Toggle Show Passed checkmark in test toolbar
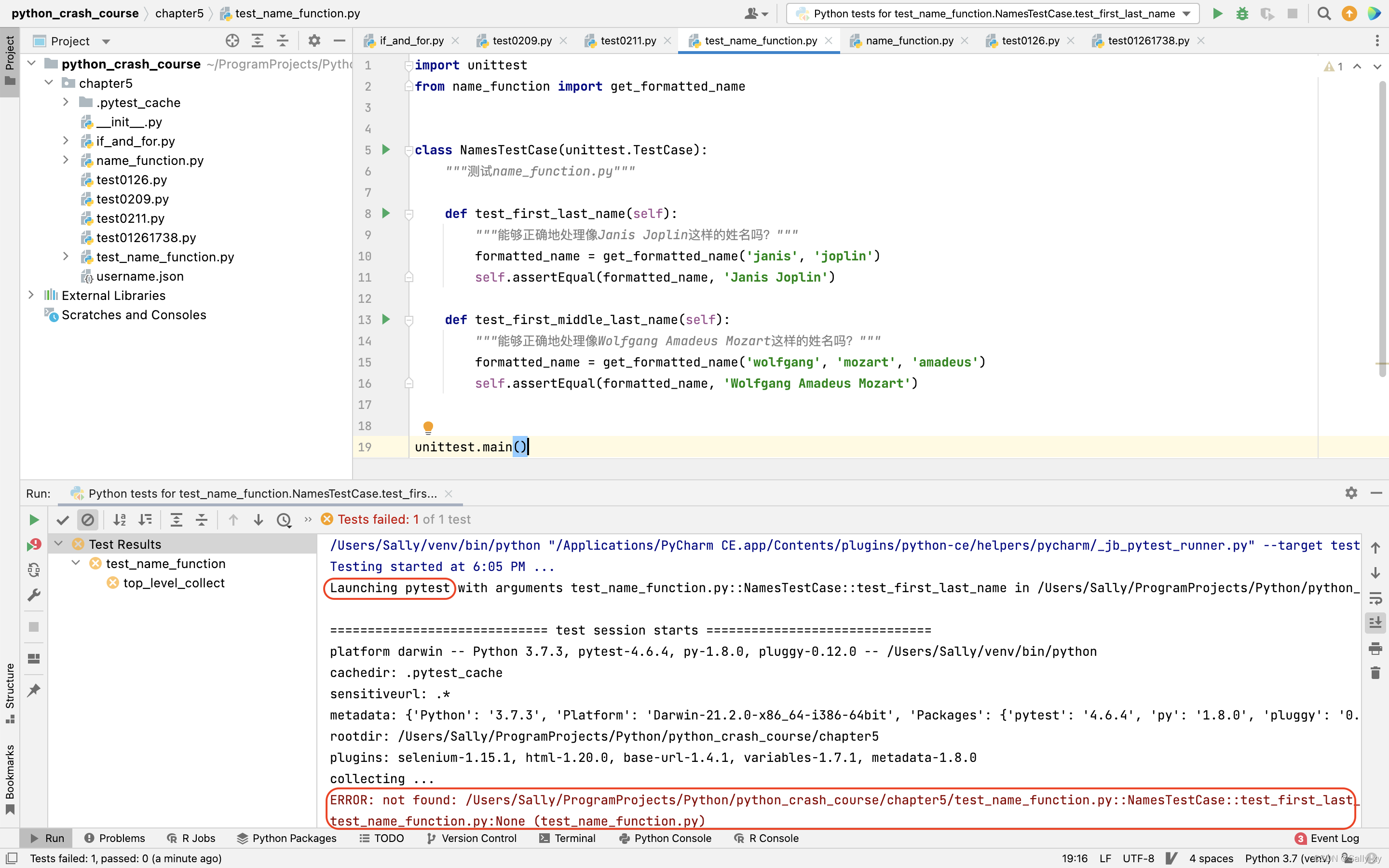This screenshot has height=868, width=1389. [63, 519]
